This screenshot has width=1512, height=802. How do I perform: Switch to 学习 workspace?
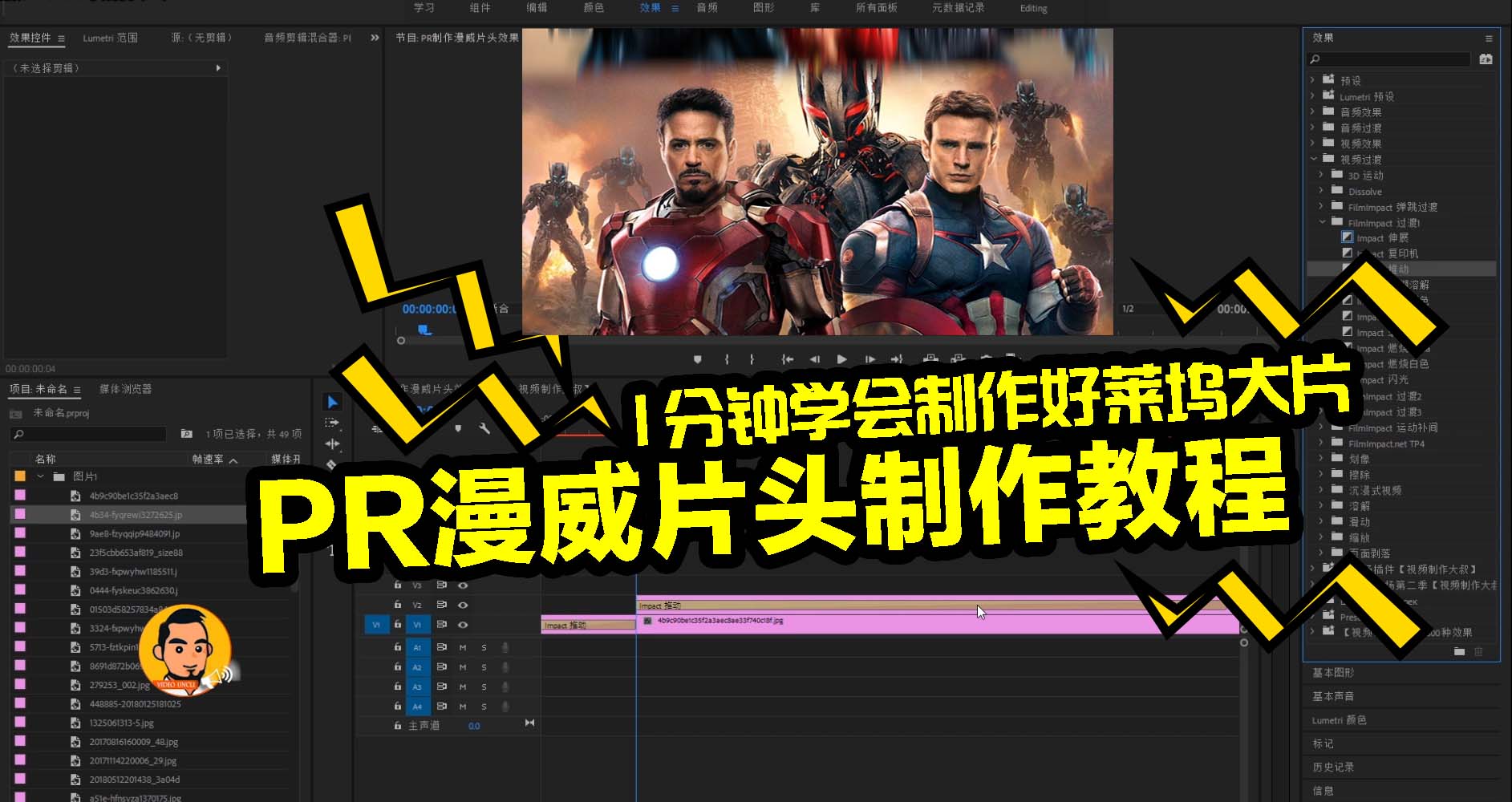pos(424,8)
